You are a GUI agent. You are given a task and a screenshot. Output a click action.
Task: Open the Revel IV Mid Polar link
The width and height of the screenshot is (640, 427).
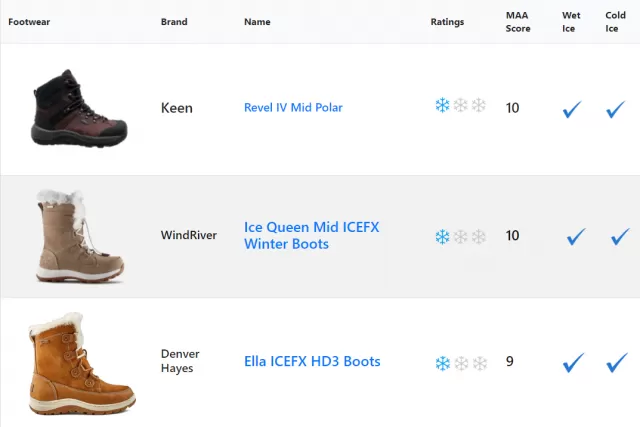(x=293, y=107)
